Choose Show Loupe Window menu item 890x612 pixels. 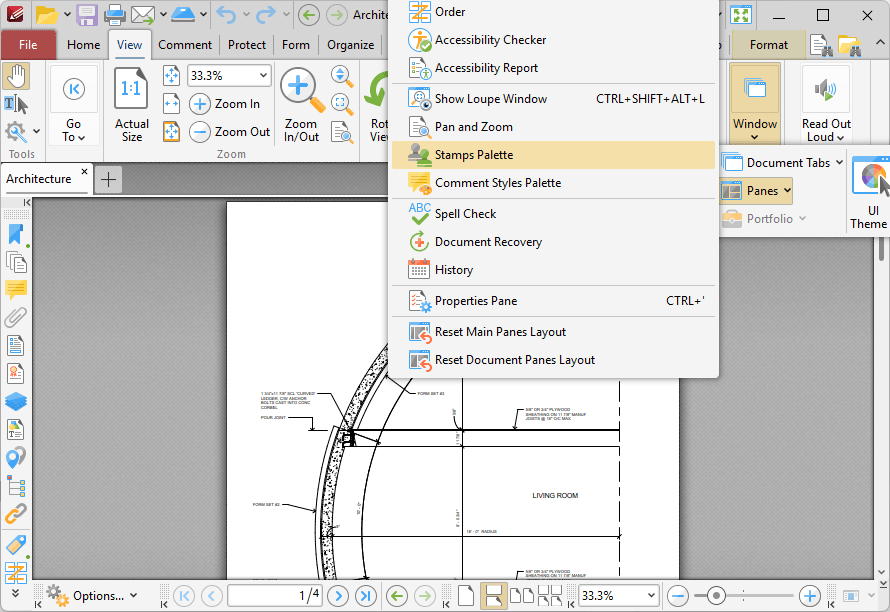pos(553,99)
